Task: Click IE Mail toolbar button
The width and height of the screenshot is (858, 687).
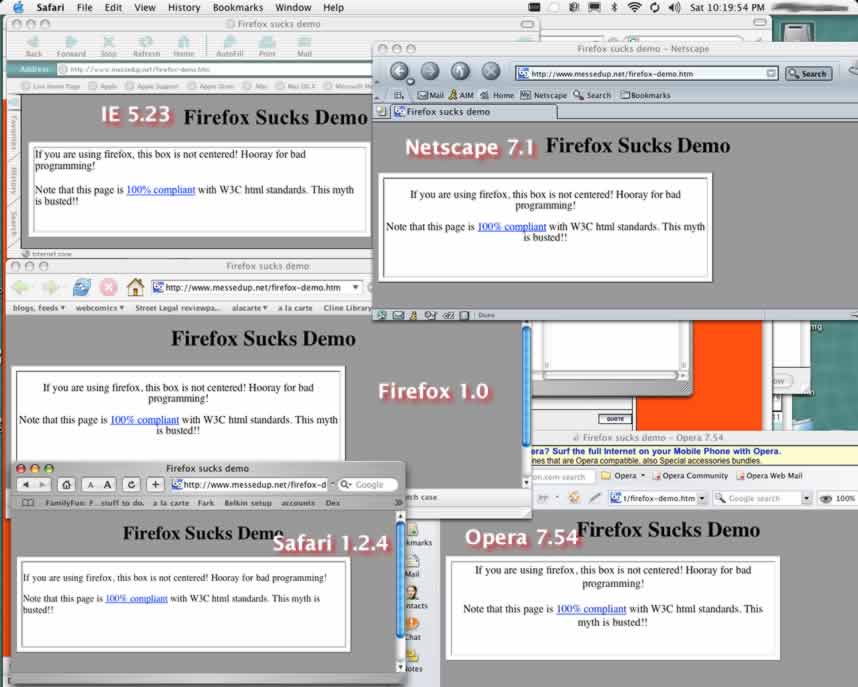Action: pos(304,47)
